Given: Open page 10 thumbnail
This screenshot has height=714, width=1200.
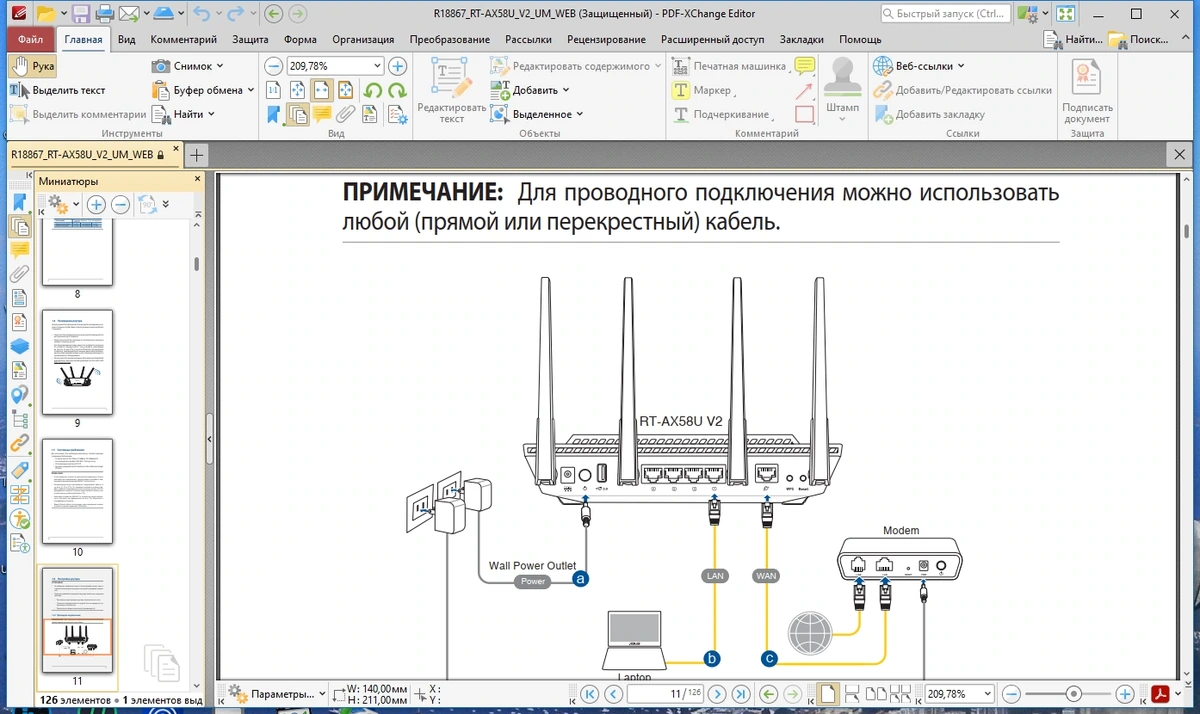Looking at the screenshot, I should (x=77, y=490).
